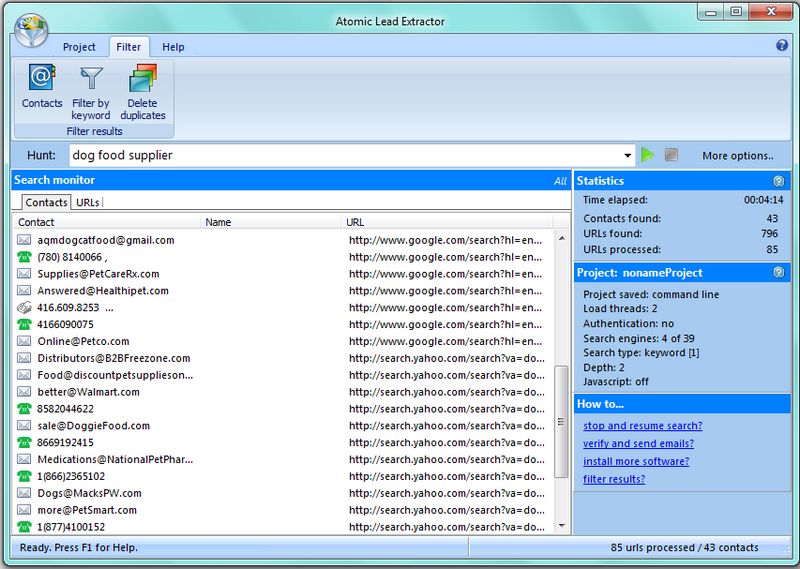Screen dimensions: 800x569
Task: Click fax icon beside 416.609.8253
Action: tap(24, 307)
